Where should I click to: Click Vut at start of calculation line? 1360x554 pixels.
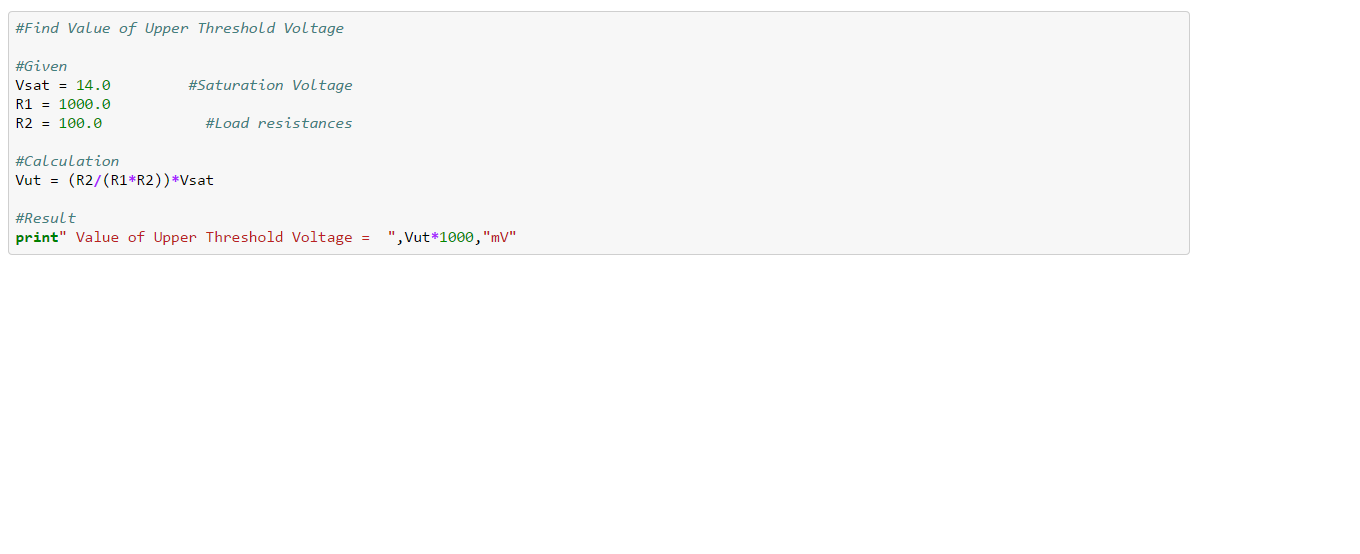28,180
